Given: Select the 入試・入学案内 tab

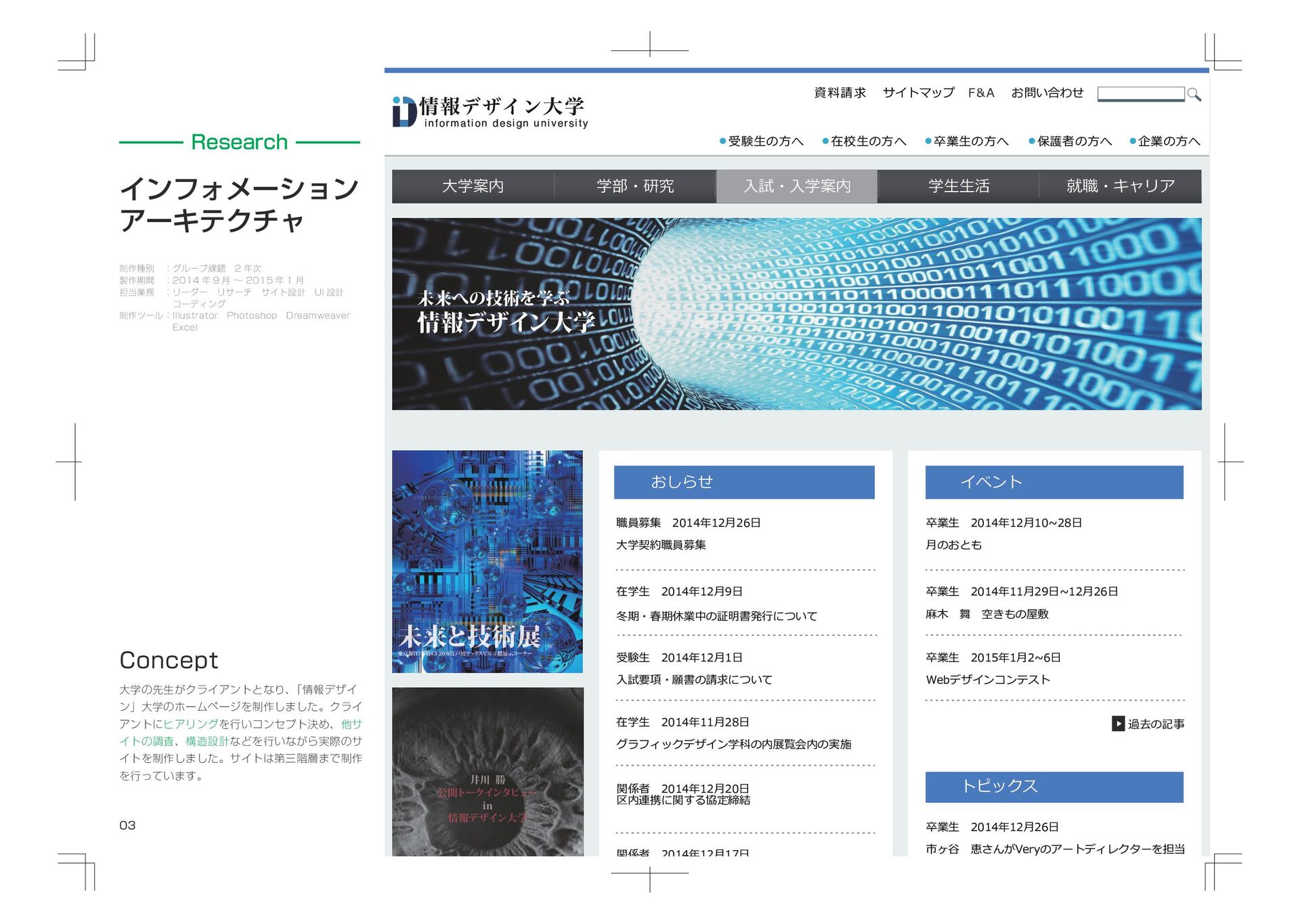Looking at the screenshot, I should [x=796, y=186].
